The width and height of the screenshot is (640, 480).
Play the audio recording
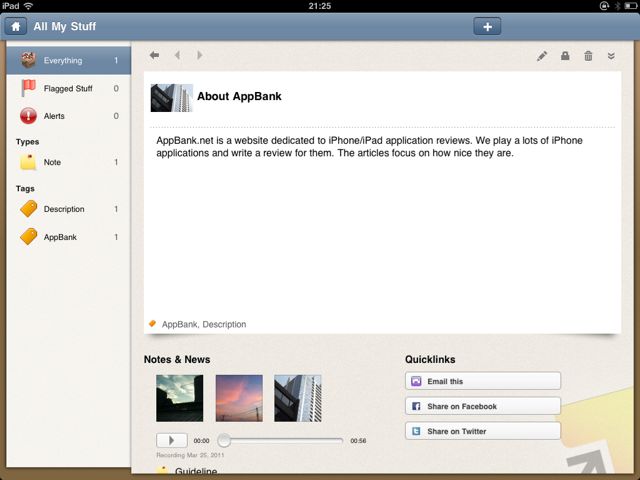(172, 440)
